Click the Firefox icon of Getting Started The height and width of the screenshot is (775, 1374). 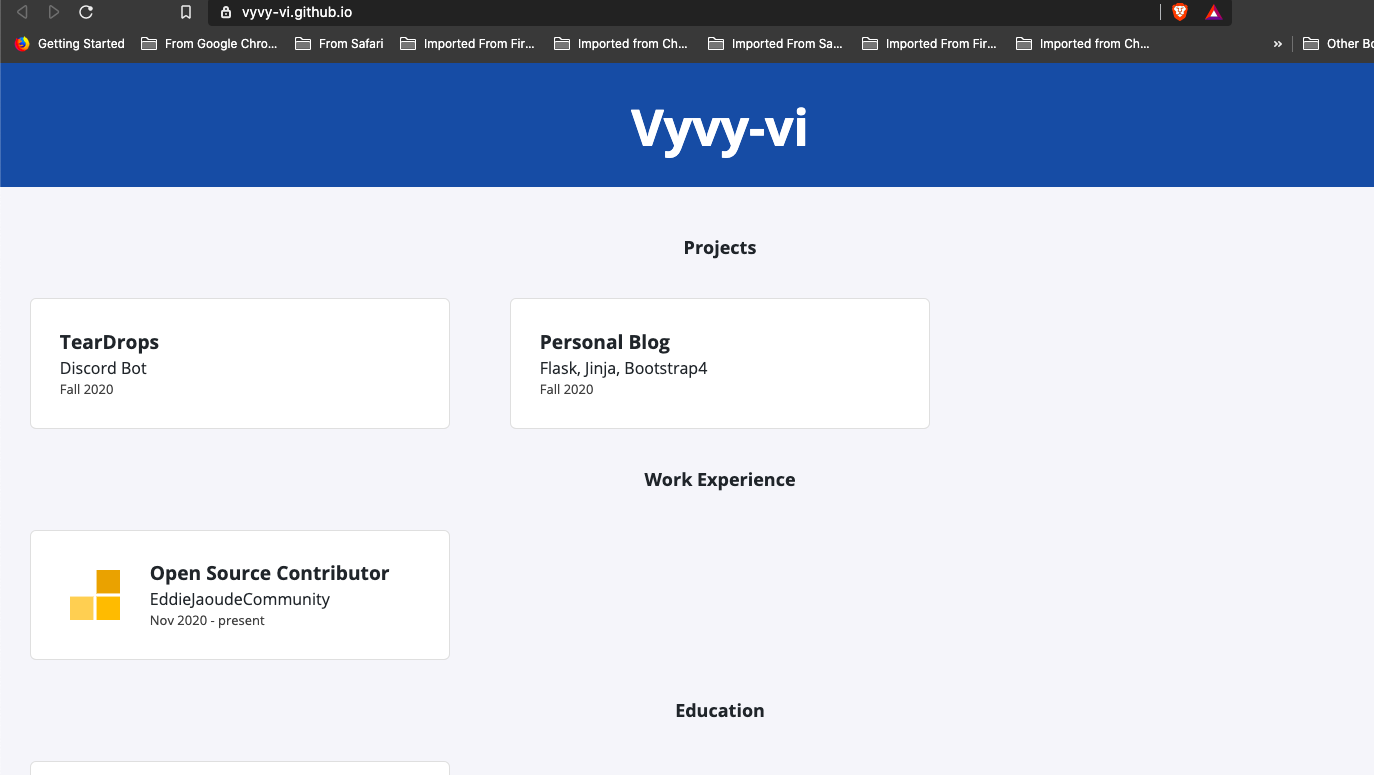[x=23, y=43]
